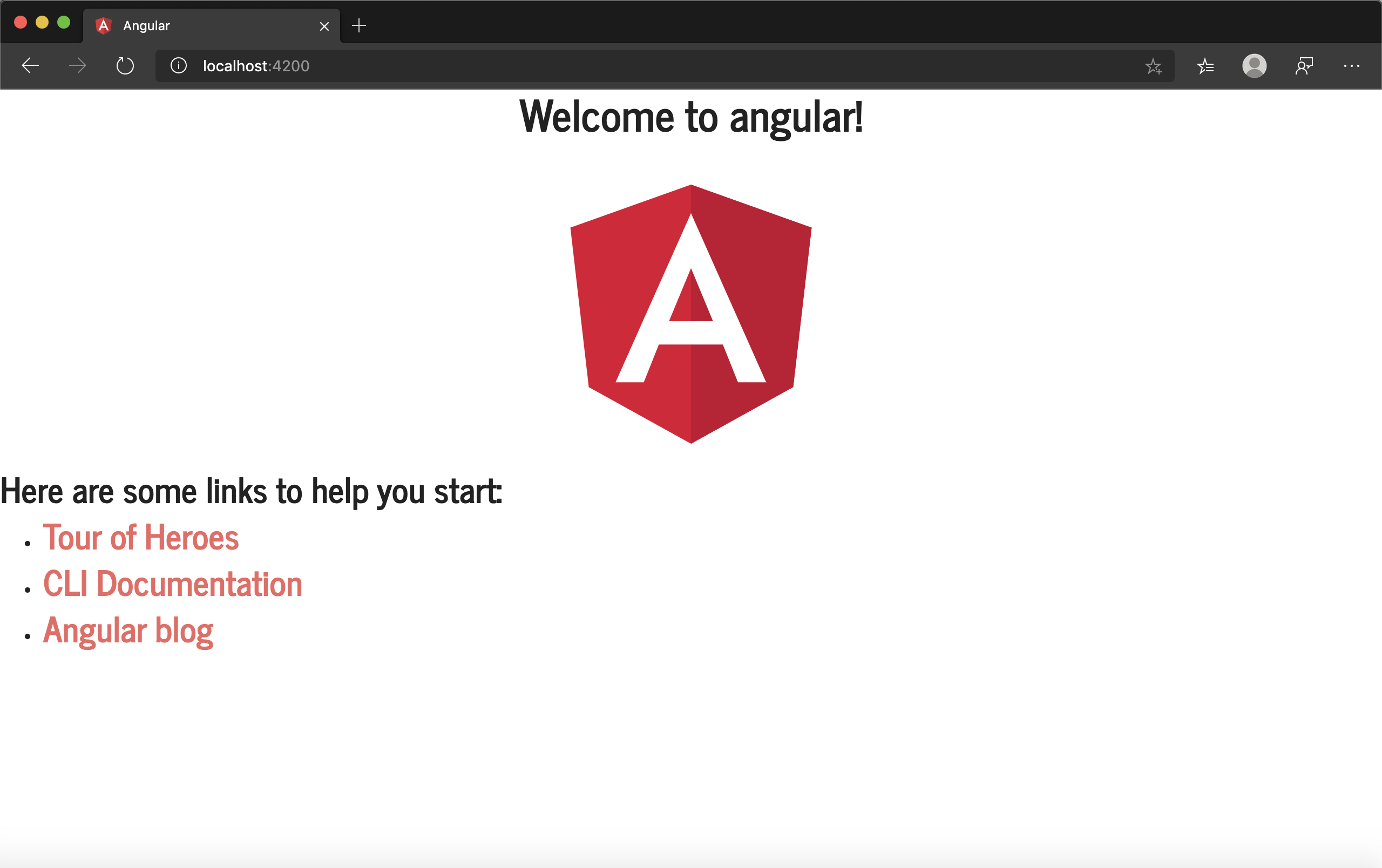The width and height of the screenshot is (1382, 868).
Task: Reload the localhost page
Action: (125, 66)
